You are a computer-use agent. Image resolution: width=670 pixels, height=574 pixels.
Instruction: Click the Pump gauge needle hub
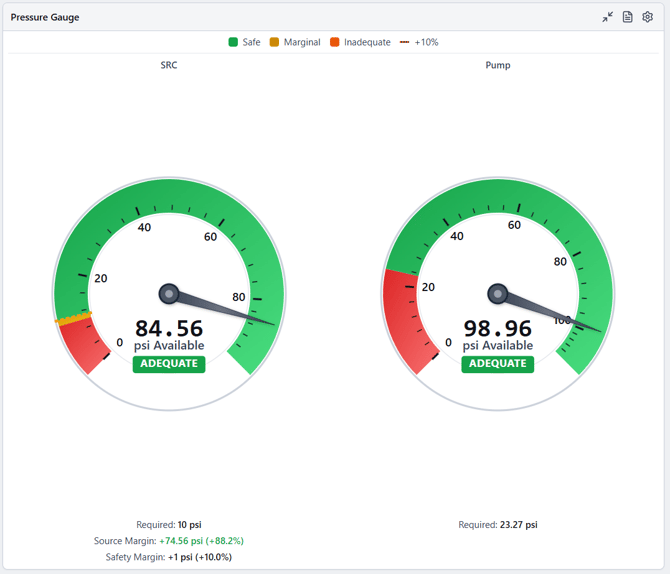498,294
